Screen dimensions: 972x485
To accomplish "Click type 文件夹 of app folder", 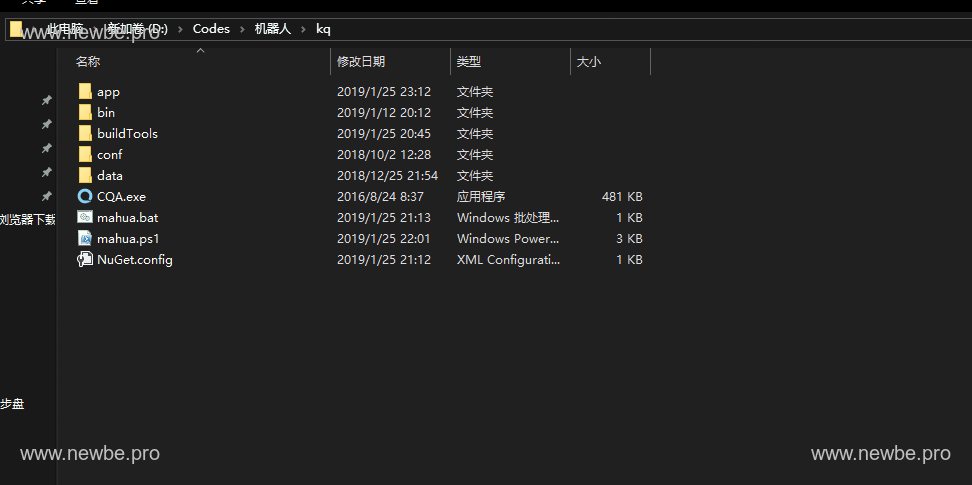I will (475, 92).
